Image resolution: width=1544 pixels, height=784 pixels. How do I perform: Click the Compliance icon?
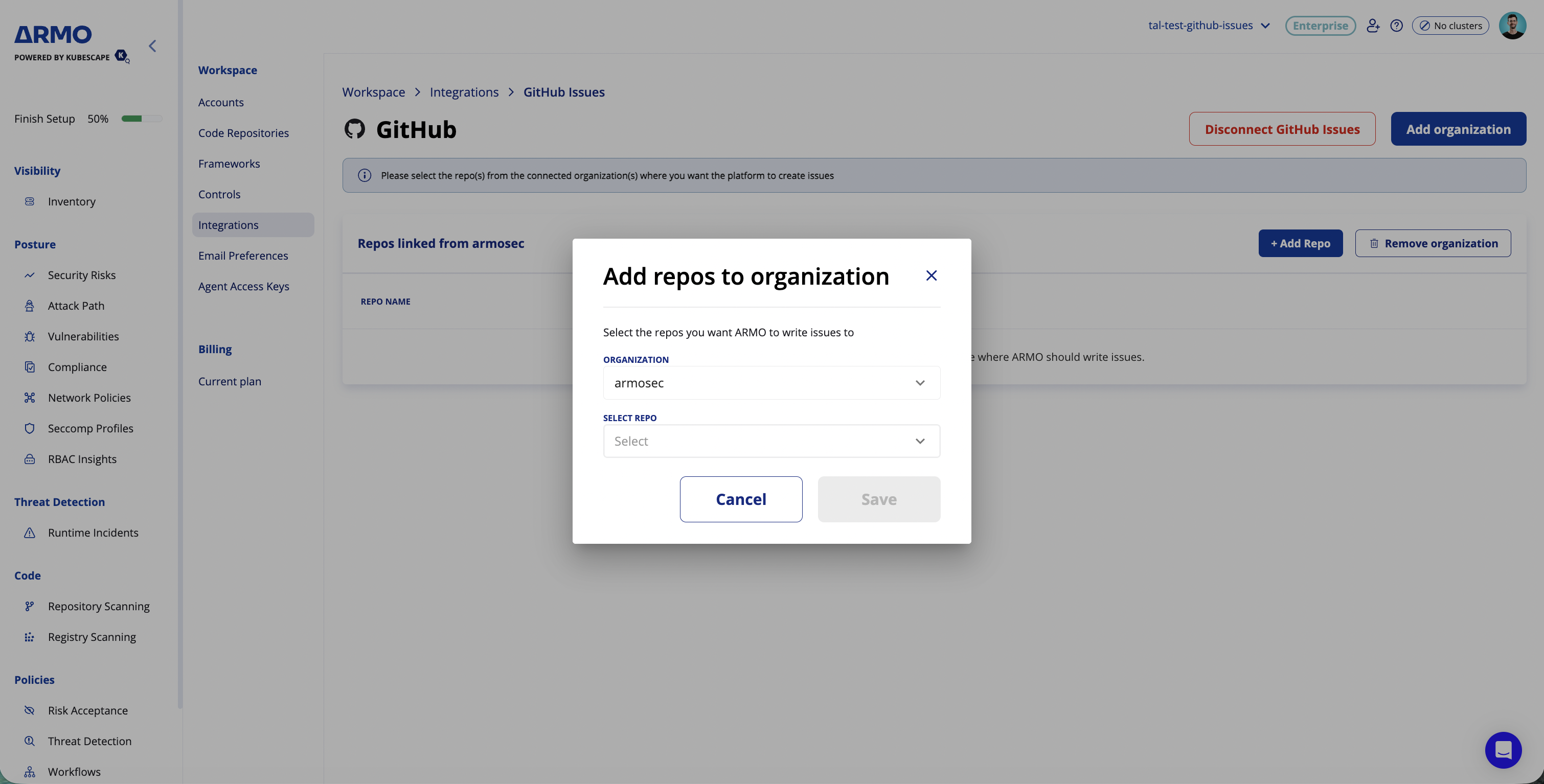(x=29, y=367)
